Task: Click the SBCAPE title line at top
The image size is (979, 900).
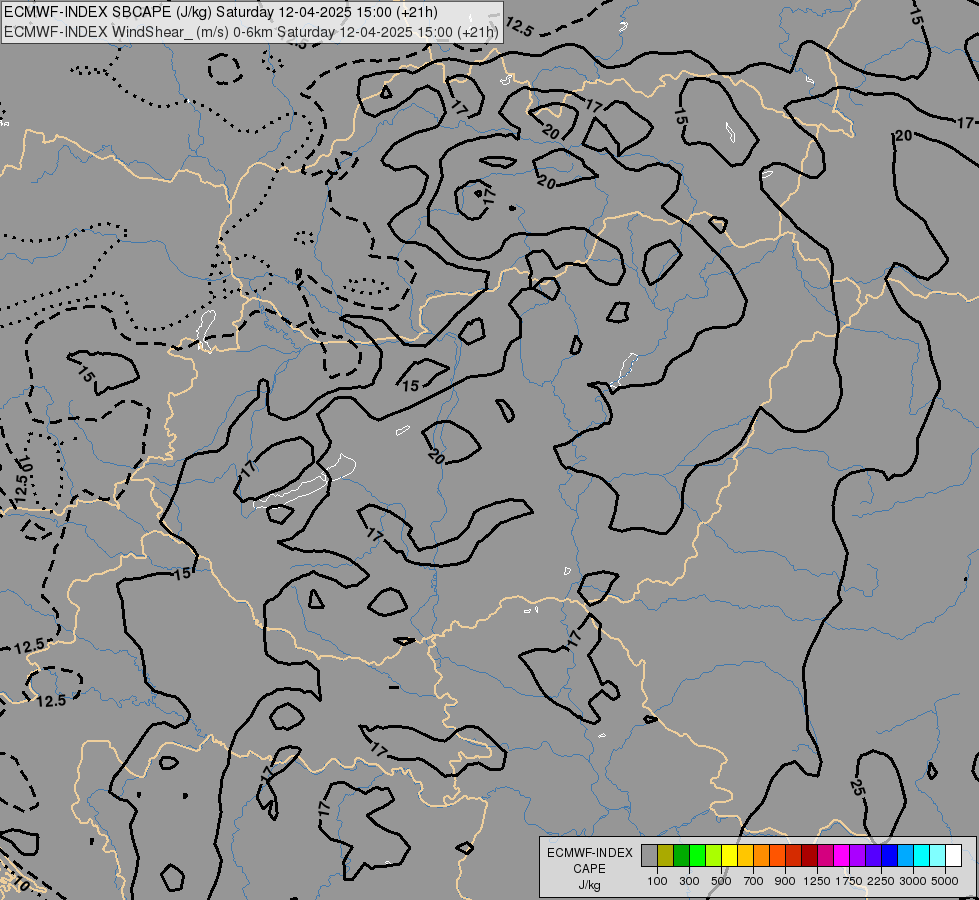Action: 220,12
